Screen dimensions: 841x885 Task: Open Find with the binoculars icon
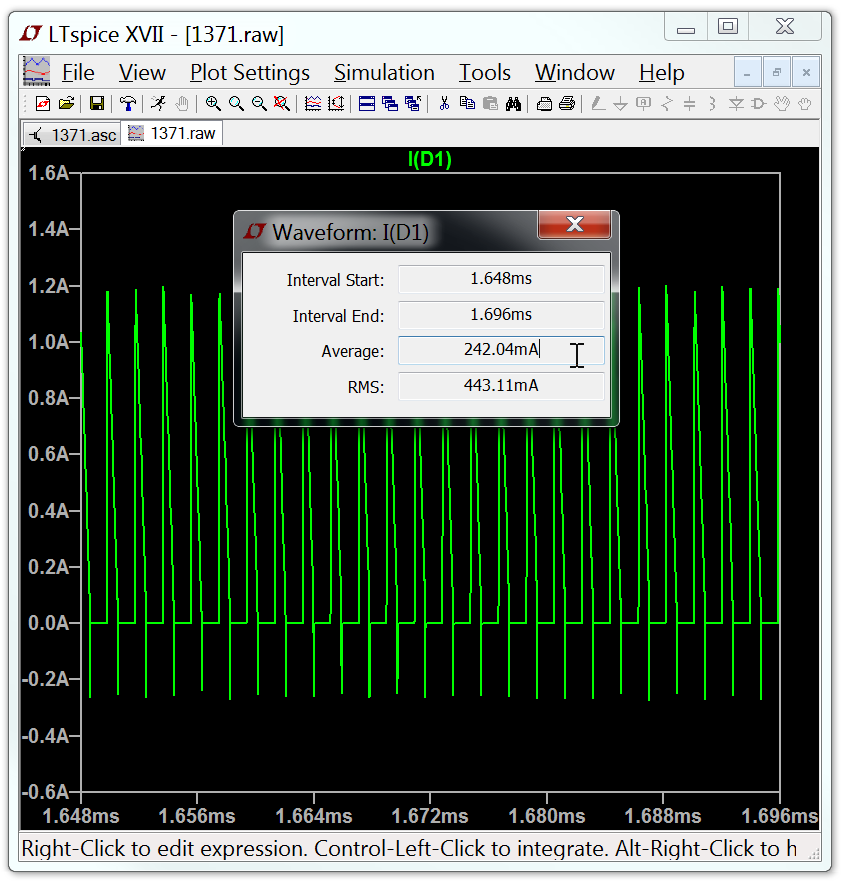click(512, 102)
